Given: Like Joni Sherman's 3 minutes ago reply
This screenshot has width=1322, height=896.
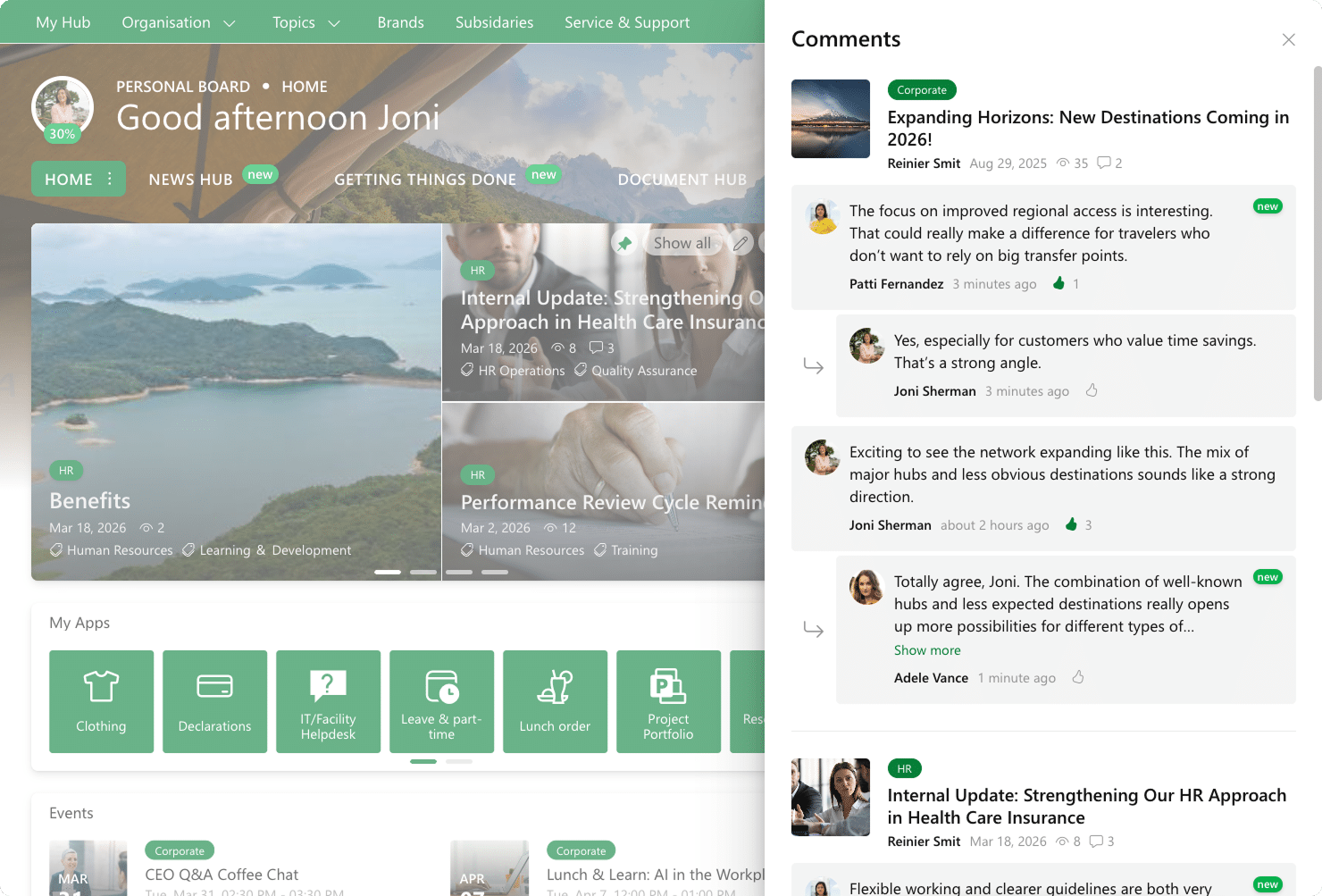Looking at the screenshot, I should coord(1092,390).
